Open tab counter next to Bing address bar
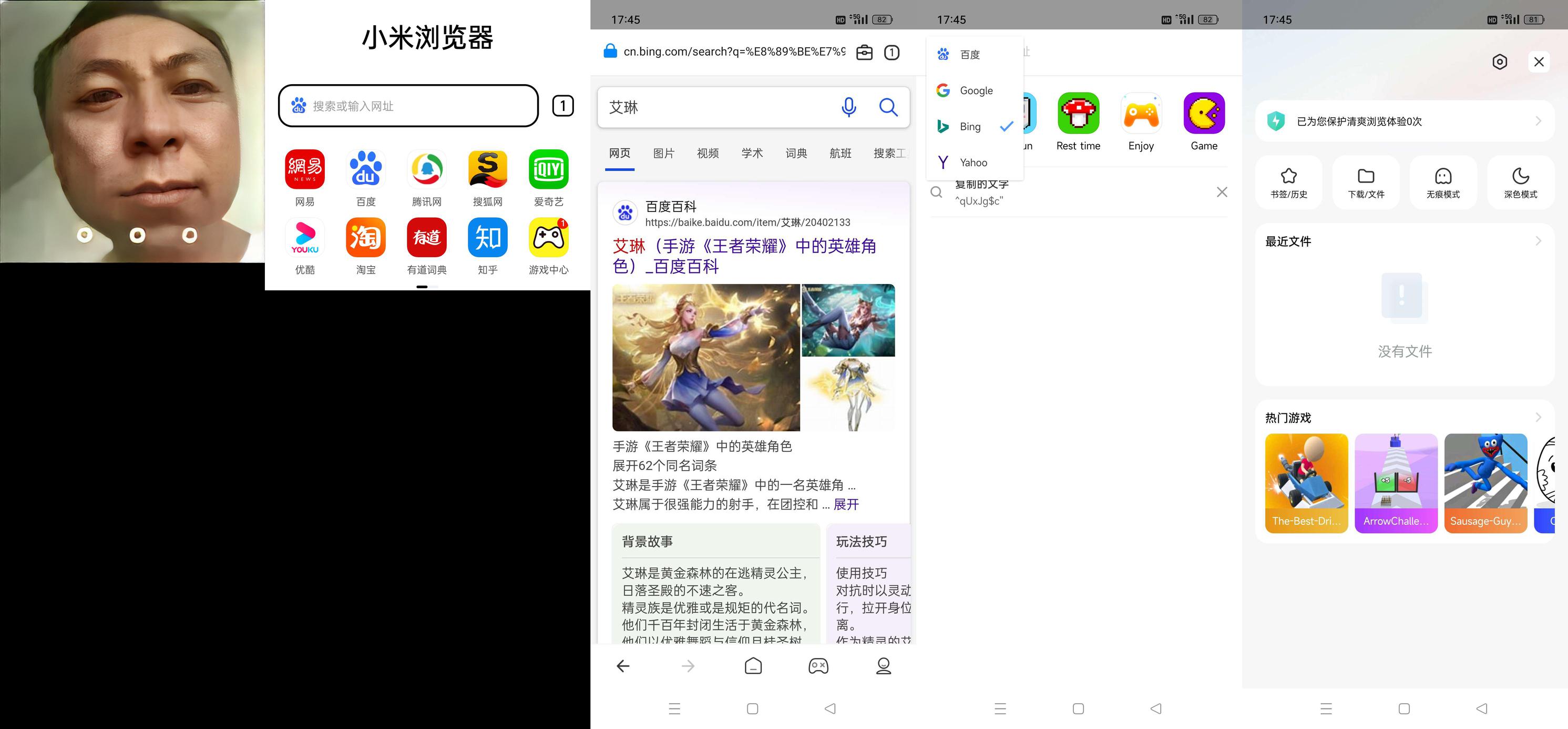 point(891,53)
